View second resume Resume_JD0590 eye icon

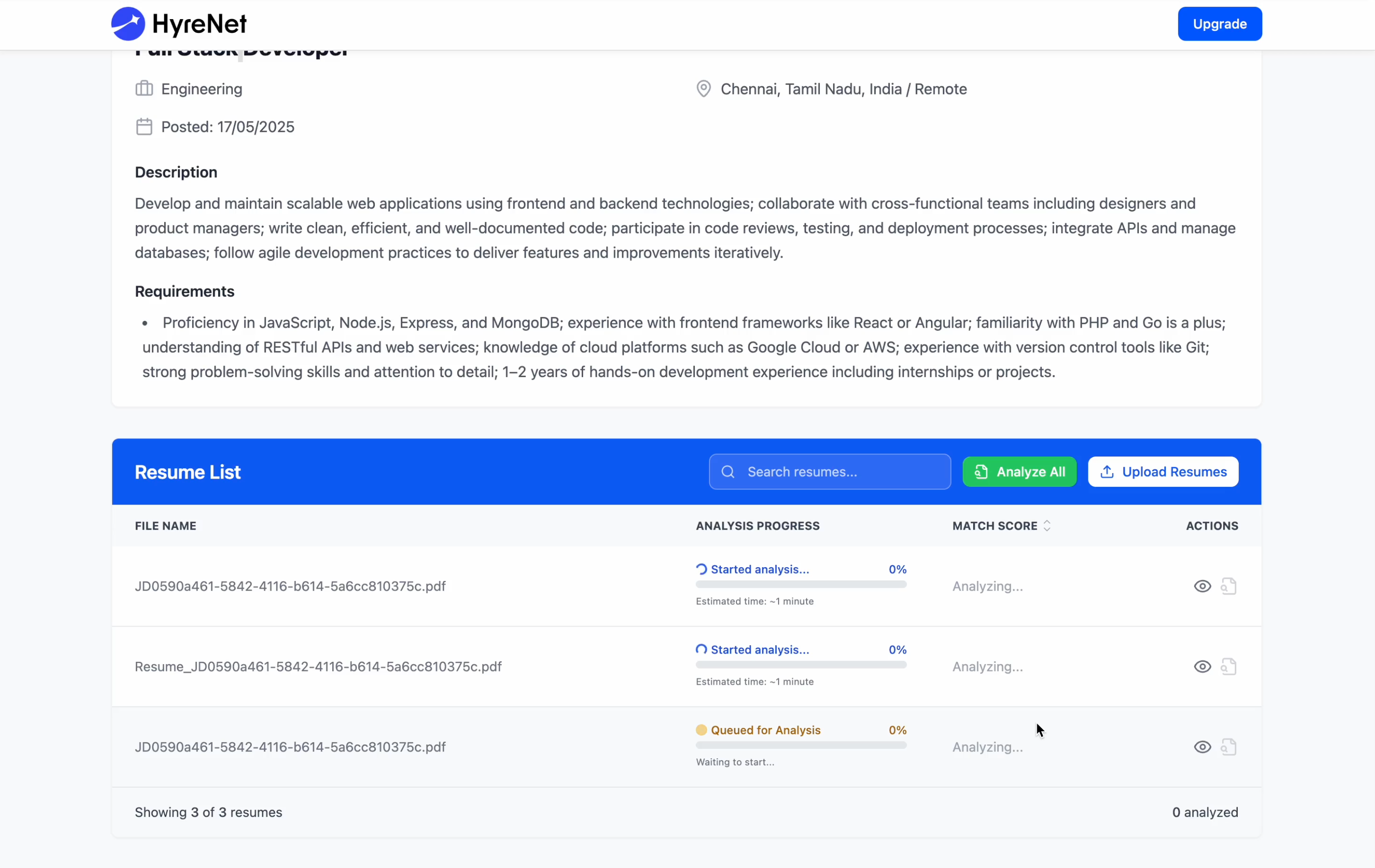coord(1202,667)
